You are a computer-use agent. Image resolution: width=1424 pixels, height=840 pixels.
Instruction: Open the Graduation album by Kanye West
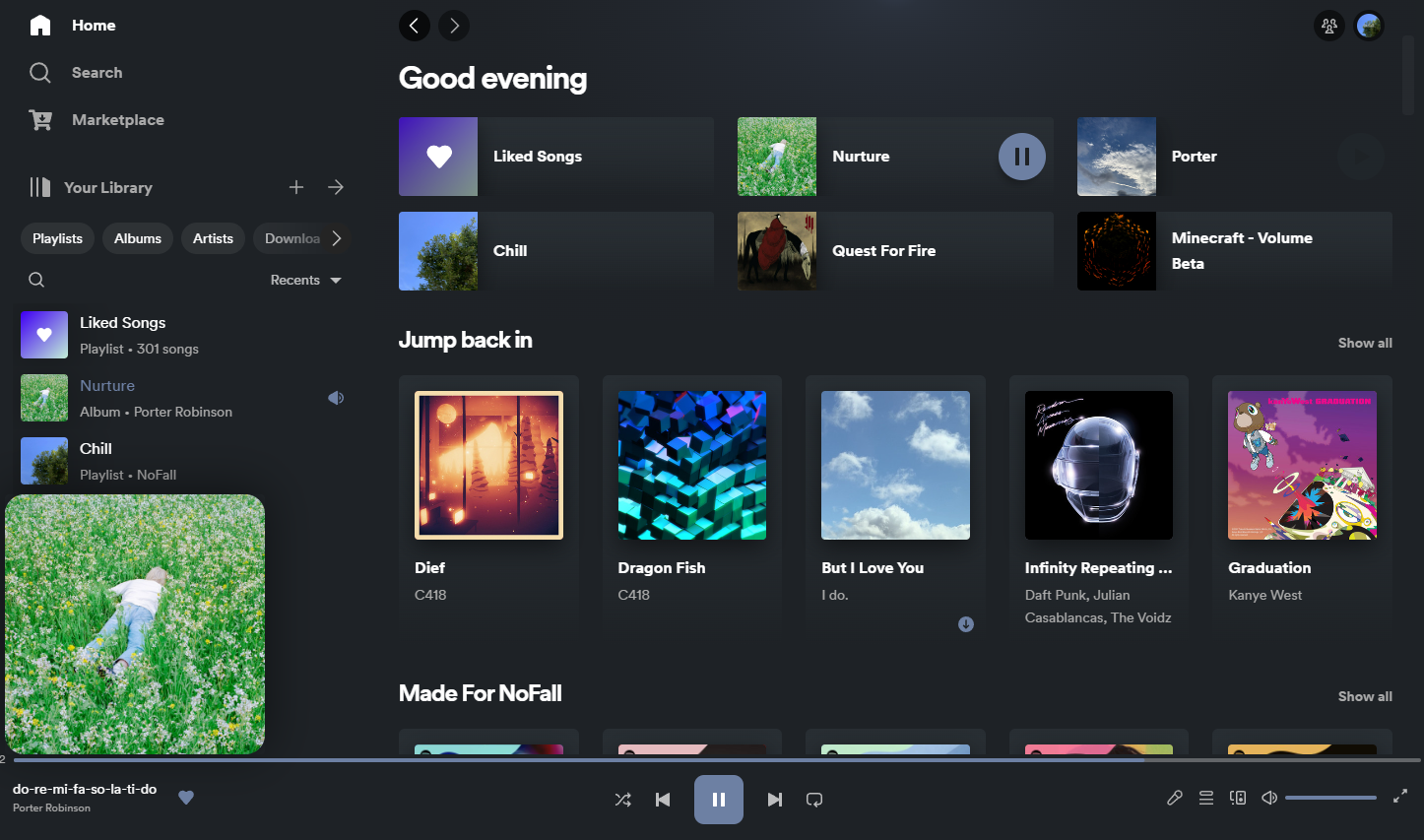click(x=1301, y=465)
